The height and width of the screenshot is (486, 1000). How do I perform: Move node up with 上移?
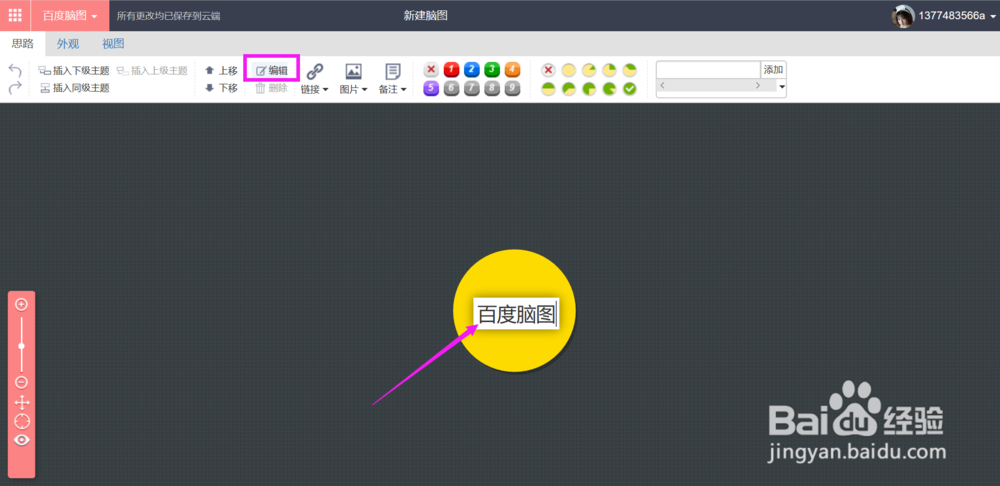point(221,71)
